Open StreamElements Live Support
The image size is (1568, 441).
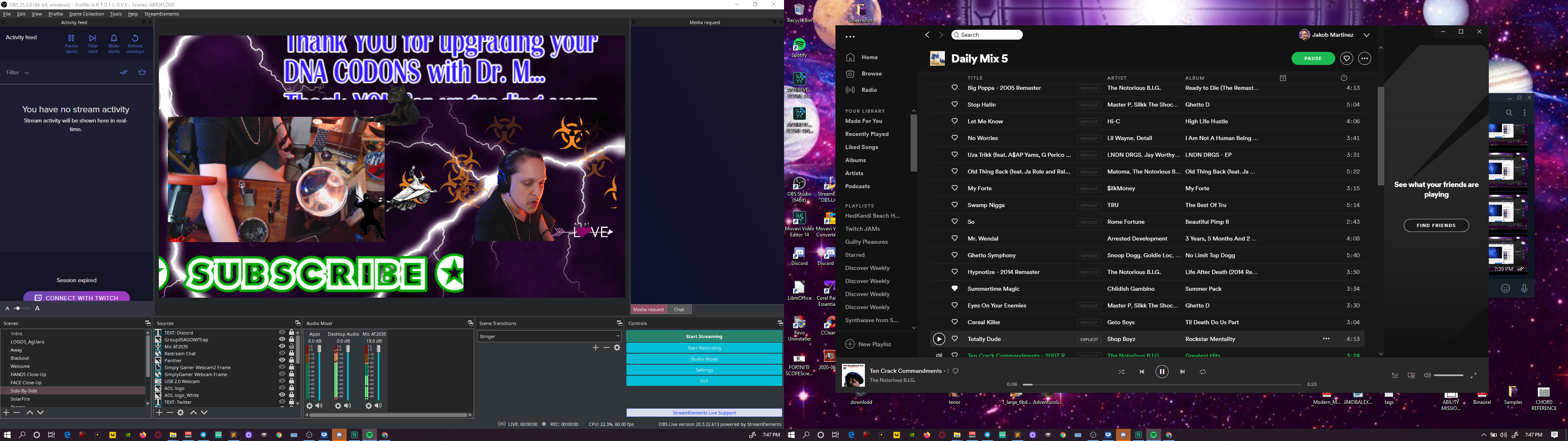[x=704, y=413]
